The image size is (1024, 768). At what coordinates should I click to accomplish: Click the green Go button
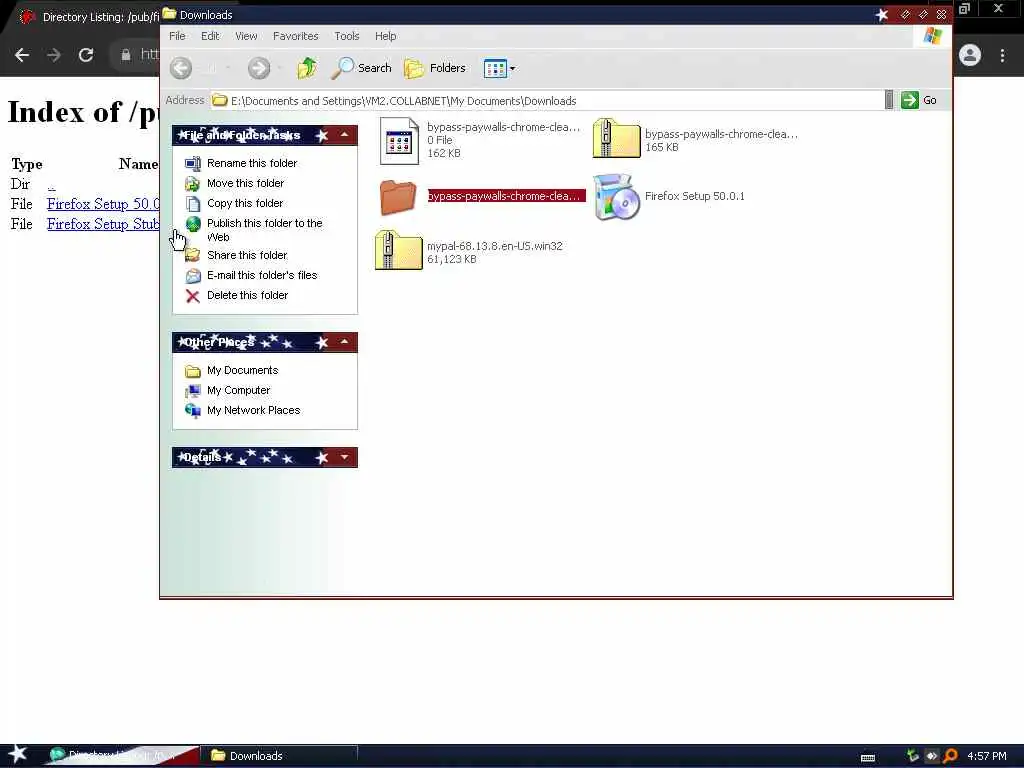point(919,100)
